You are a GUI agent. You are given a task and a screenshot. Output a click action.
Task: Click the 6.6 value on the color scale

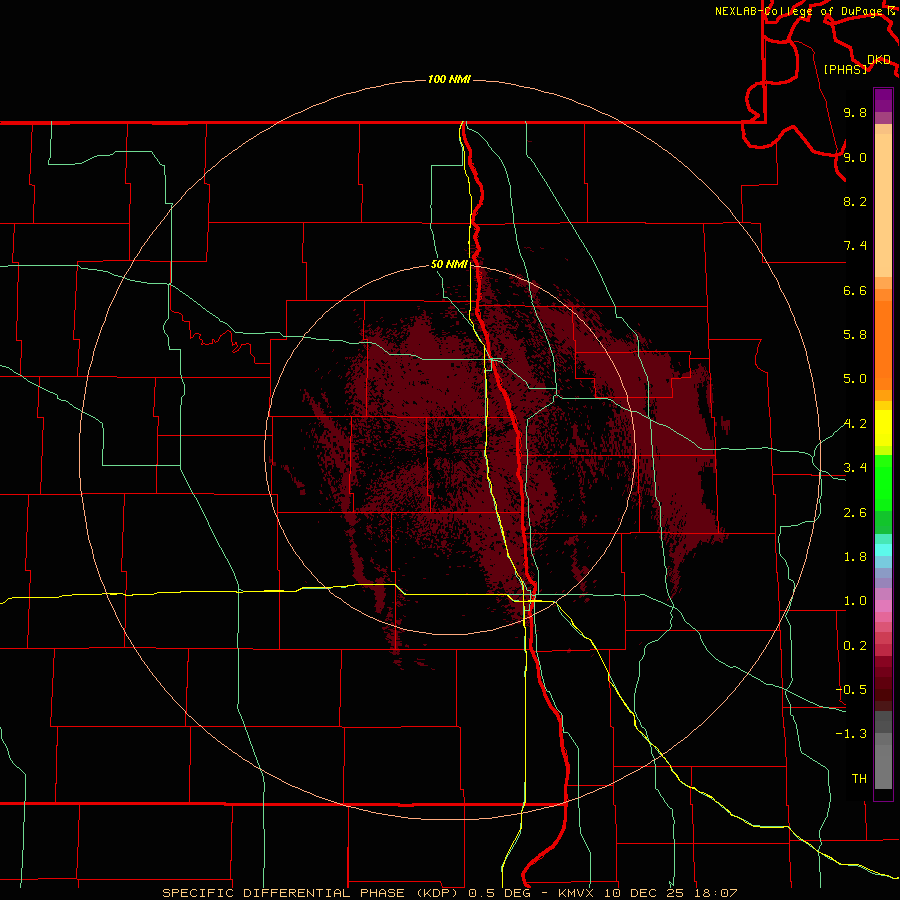(x=855, y=290)
